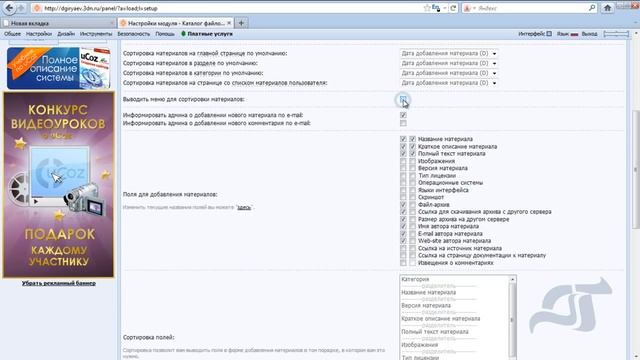Toggle first checkbox for Изображения field
This screenshot has width=640, height=360.
(x=403, y=161)
